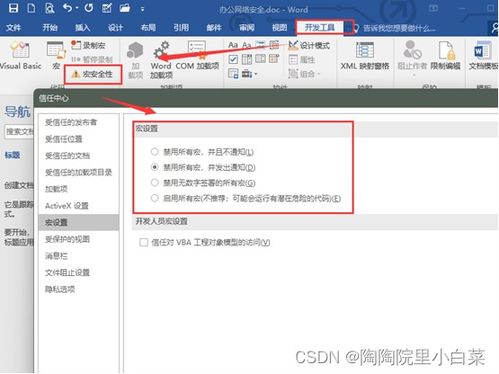Insert picture content control
Image resolution: width=499 pixels, height=374 pixels.
point(260,45)
